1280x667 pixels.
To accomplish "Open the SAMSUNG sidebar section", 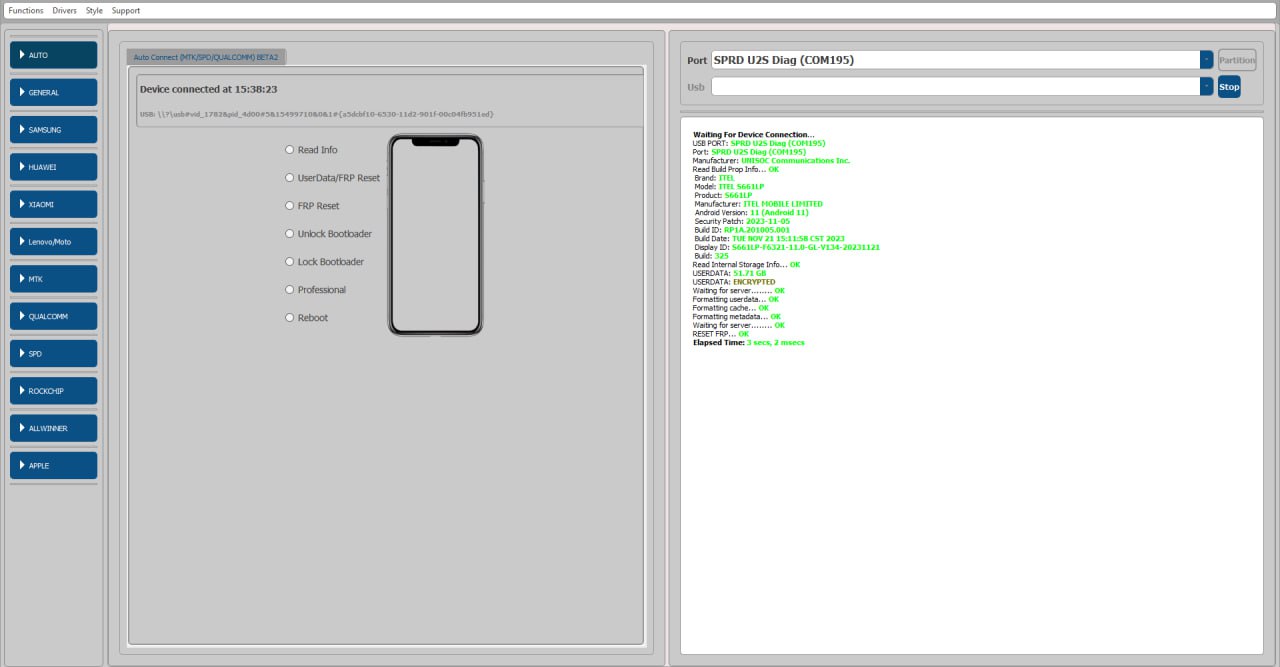I will [x=54, y=130].
